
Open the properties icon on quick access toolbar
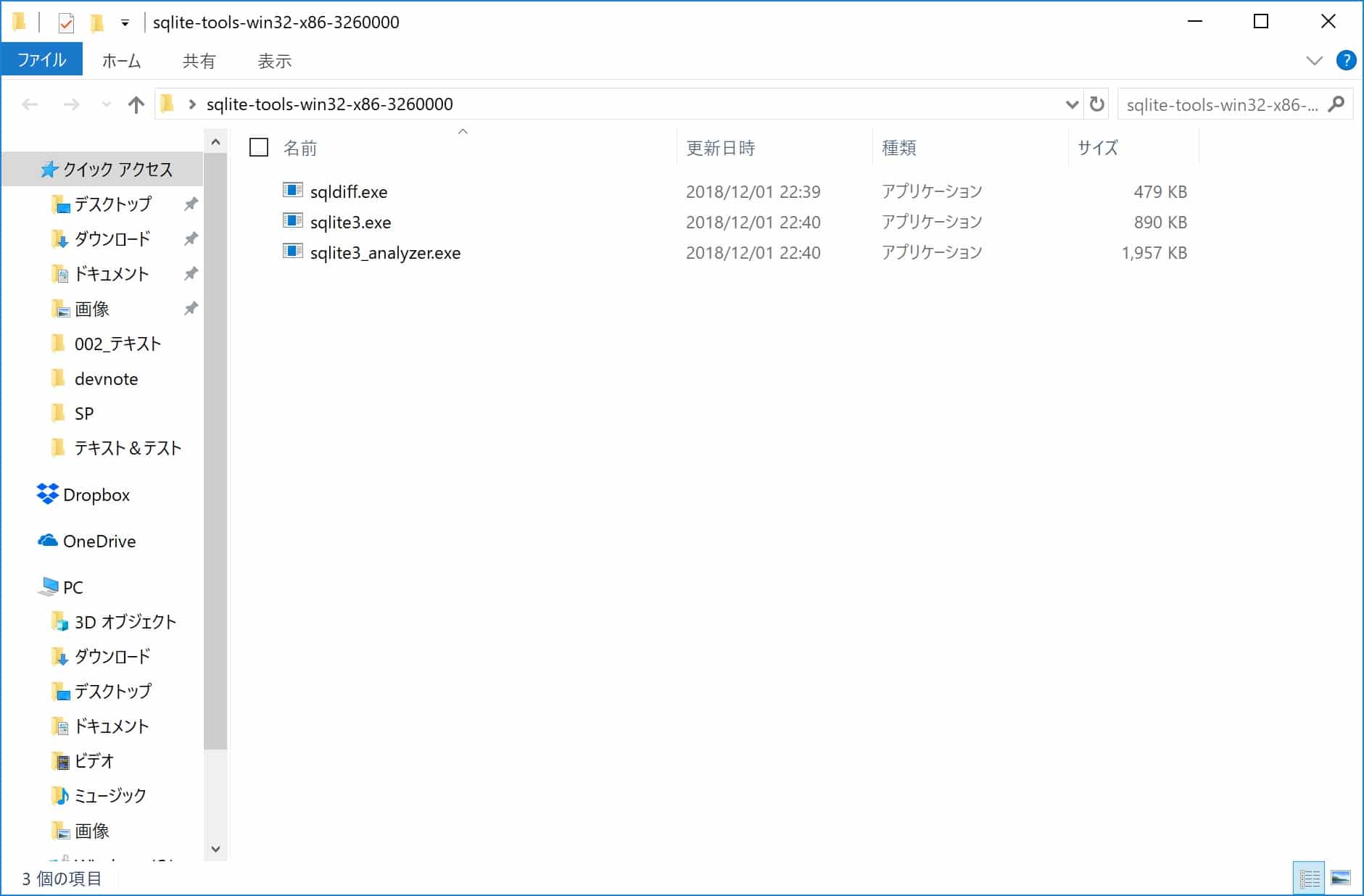[x=66, y=22]
